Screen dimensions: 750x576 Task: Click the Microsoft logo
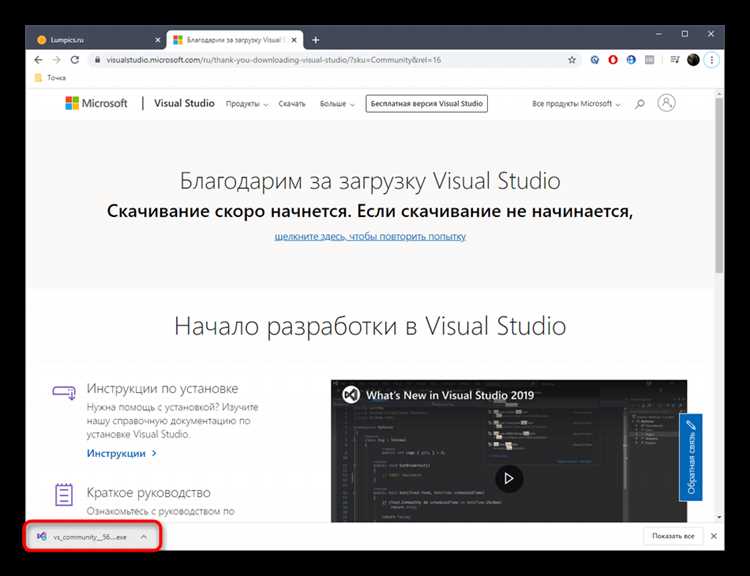coord(96,103)
